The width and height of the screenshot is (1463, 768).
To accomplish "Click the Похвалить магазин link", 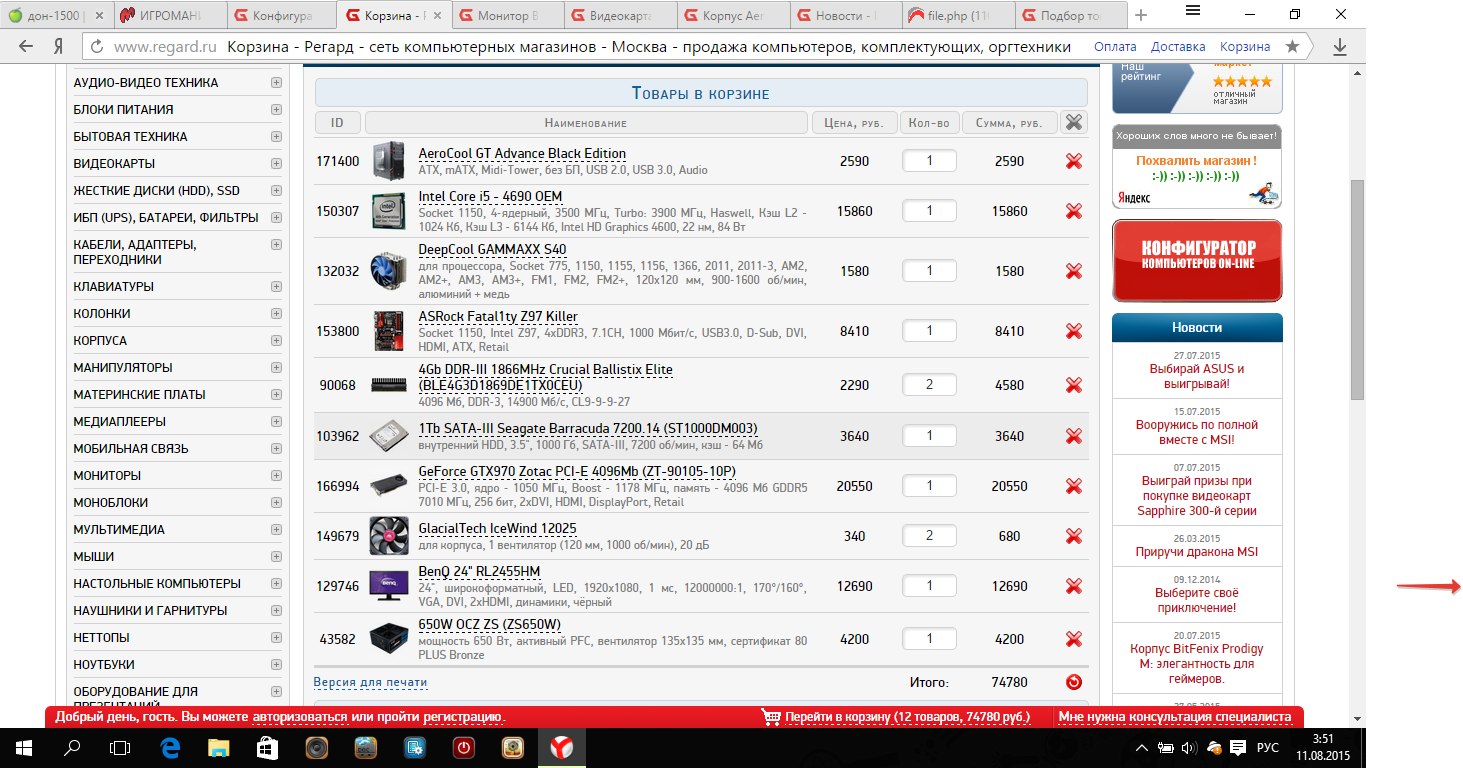I will (x=1196, y=160).
